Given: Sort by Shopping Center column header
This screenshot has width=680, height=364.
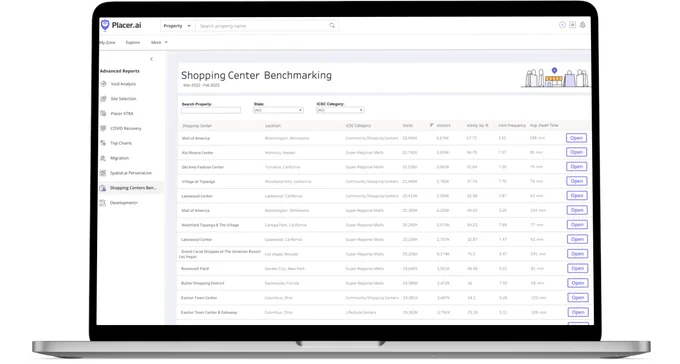Looking at the screenshot, I should coord(197,126).
